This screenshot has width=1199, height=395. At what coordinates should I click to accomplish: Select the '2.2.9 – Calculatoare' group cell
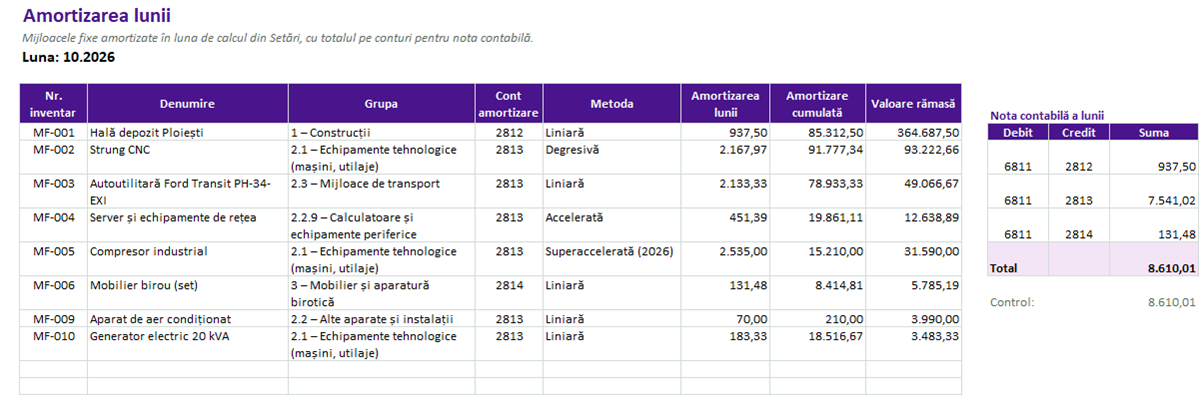(x=381, y=225)
